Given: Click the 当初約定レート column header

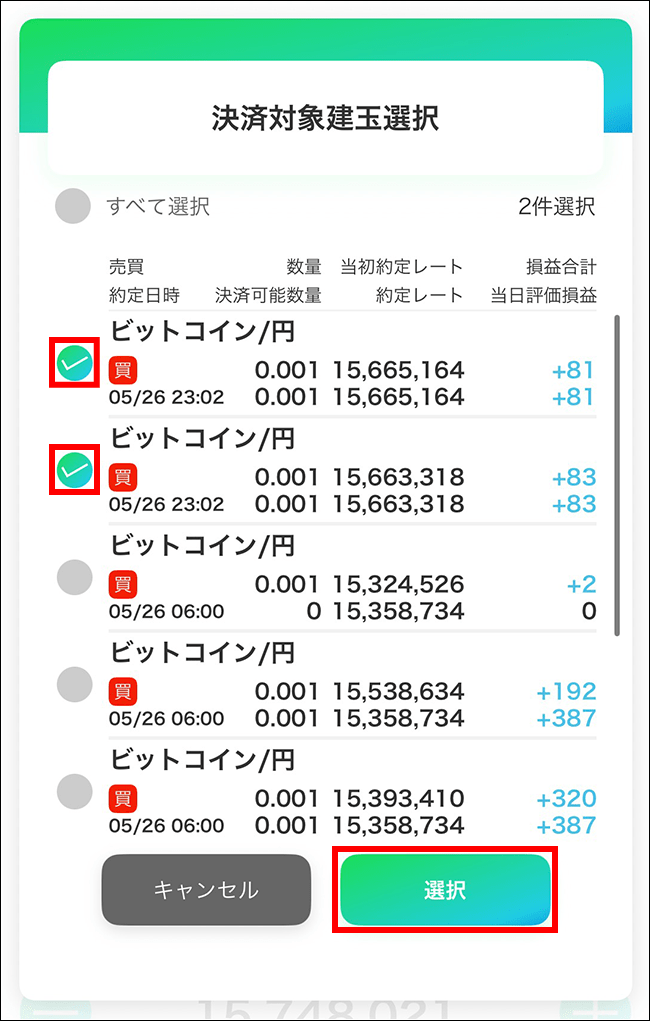Looking at the screenshot, I should (x=401, y=267).
